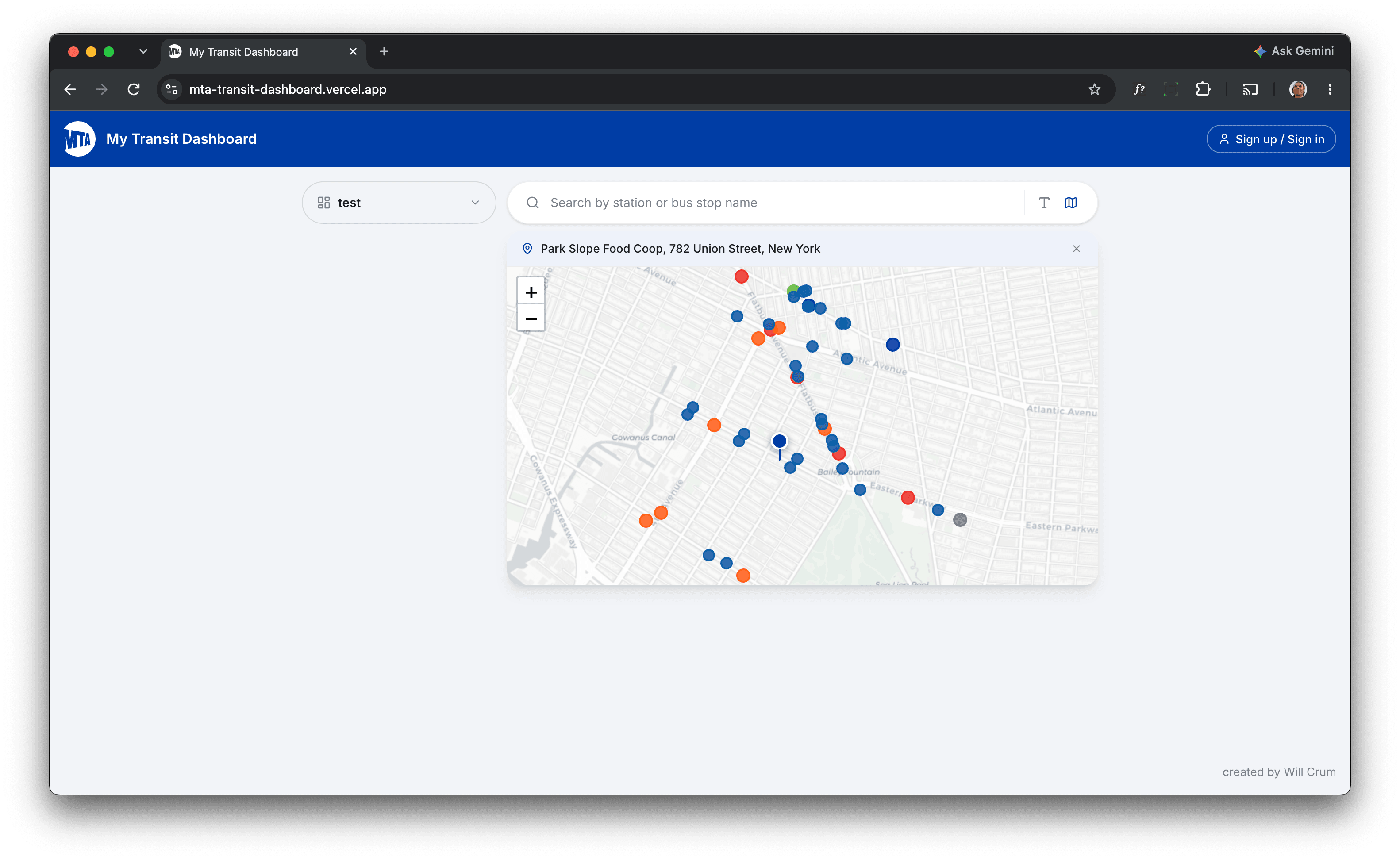Click the Park Slope Food Coop address text
The image size is (1400, 860).
(680, 249)
